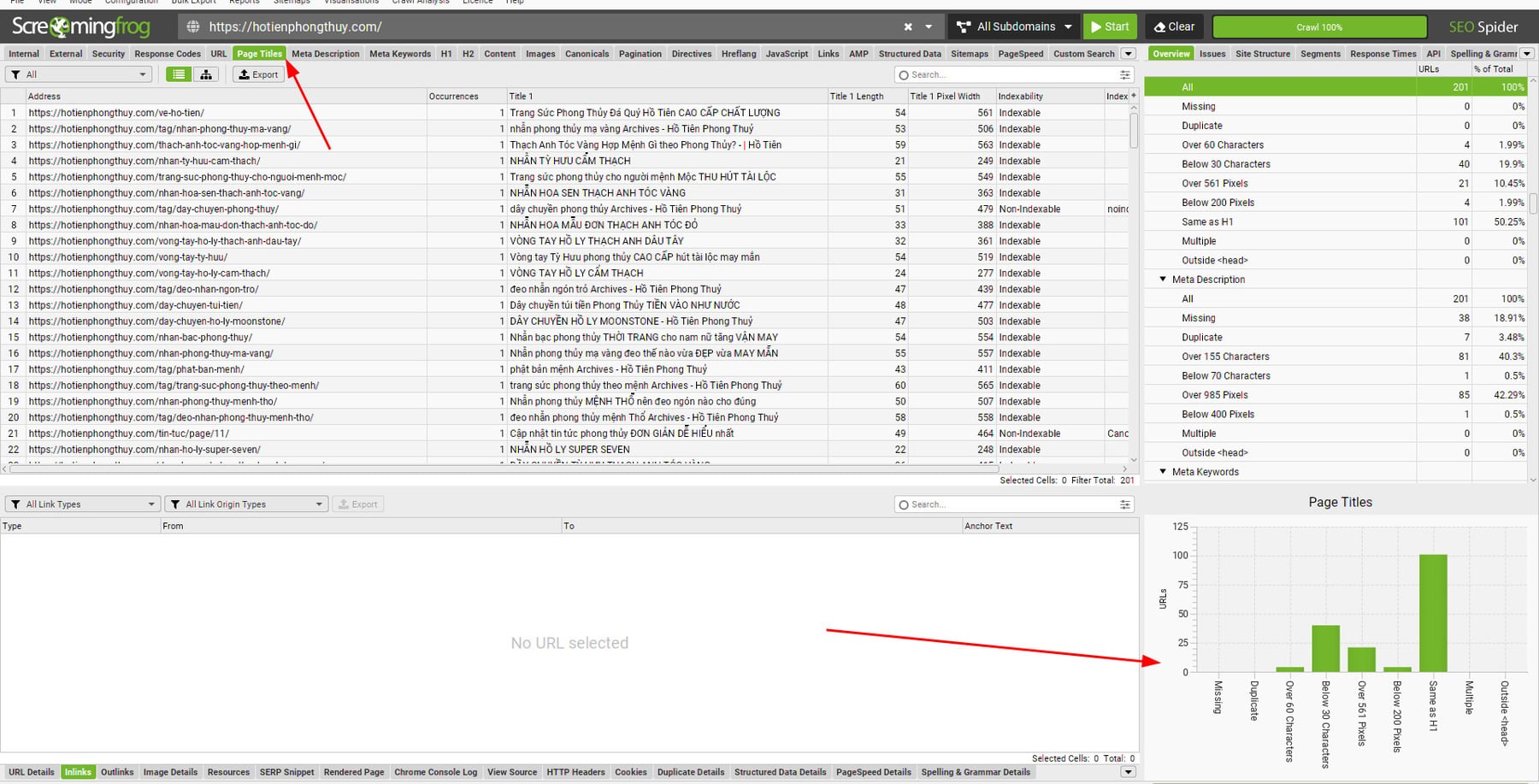1539x784 pixels.
Task: Select the Same as H1 filter row
Action: point(1336,221)
